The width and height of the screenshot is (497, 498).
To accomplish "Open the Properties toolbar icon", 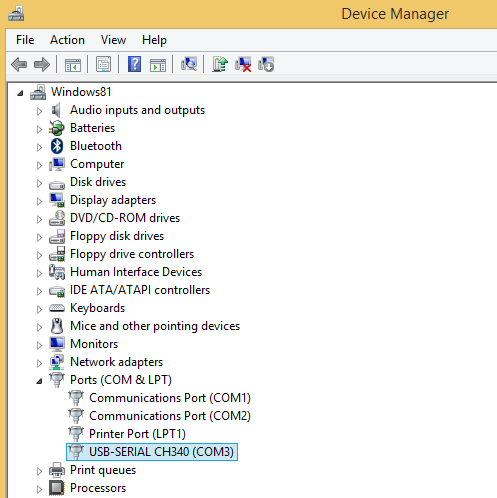I will click(x=104, y=64).
